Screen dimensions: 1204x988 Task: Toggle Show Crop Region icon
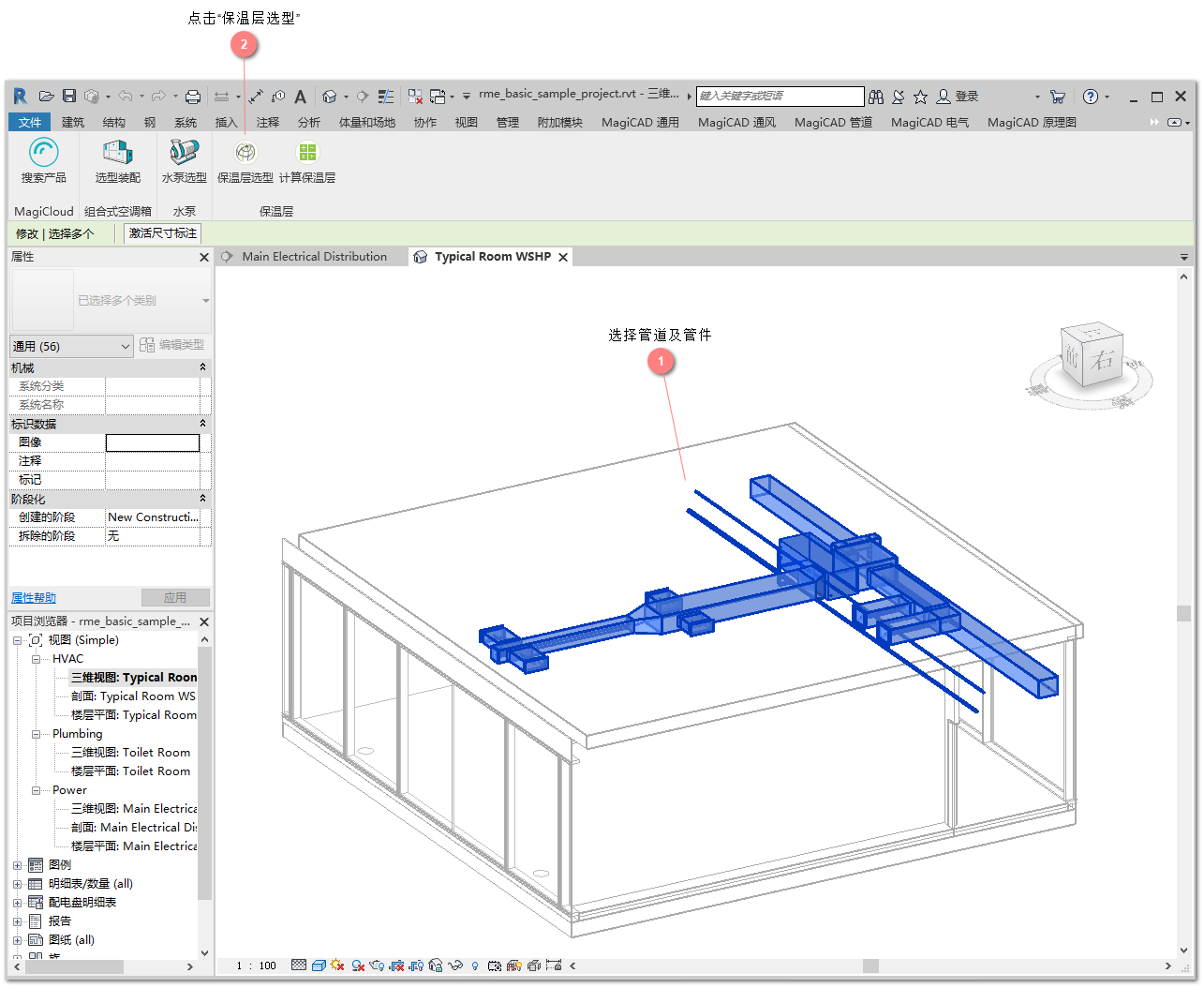(x=415, y=966)
